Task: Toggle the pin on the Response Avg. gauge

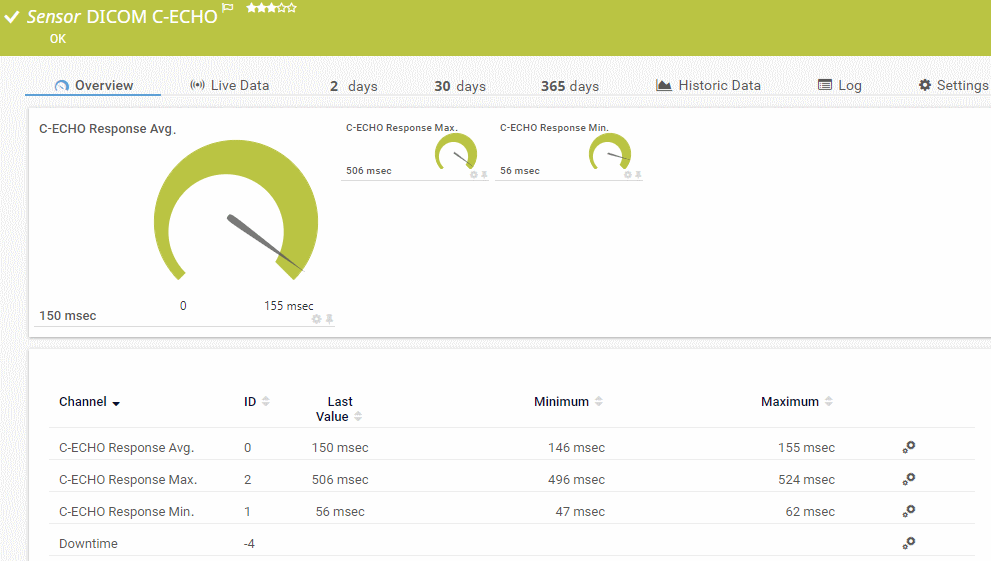Action: pos(330,319)
